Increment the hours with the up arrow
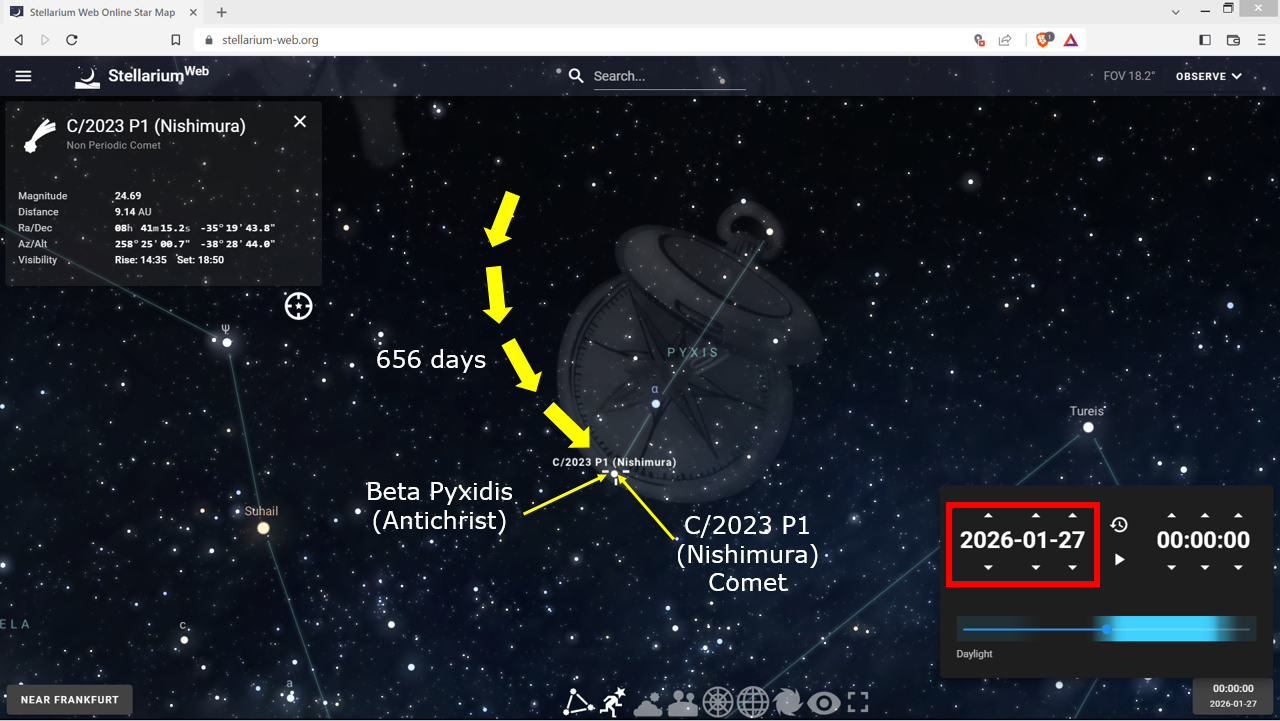The width and height of the screenshot is (1280, 721). pyautogui.click(x=1170, y=515)
